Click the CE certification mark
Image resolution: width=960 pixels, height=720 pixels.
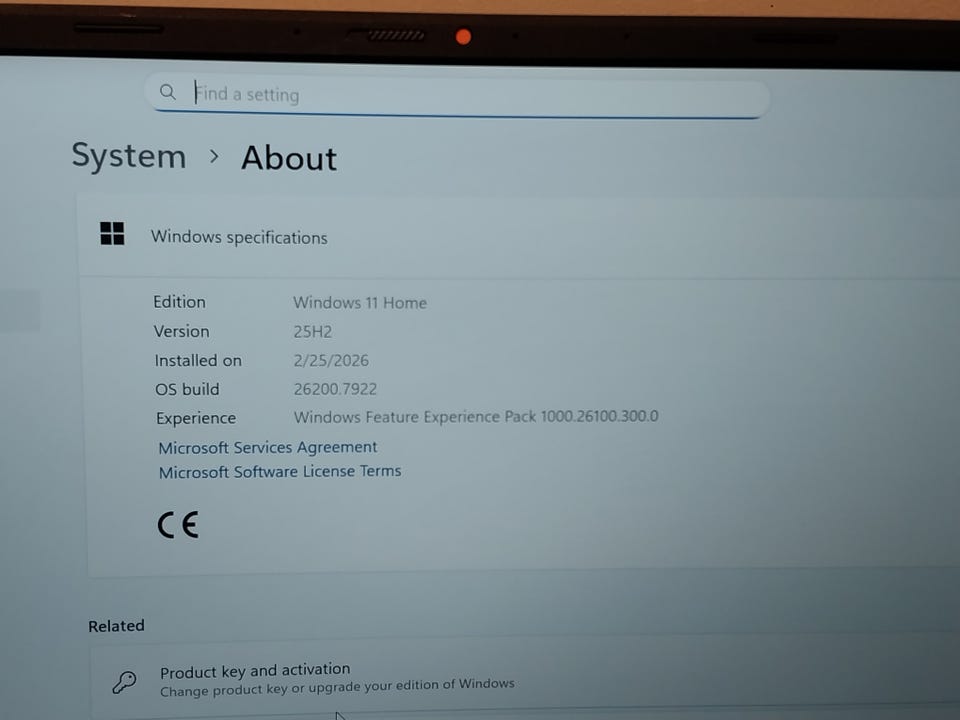[178, 525]
